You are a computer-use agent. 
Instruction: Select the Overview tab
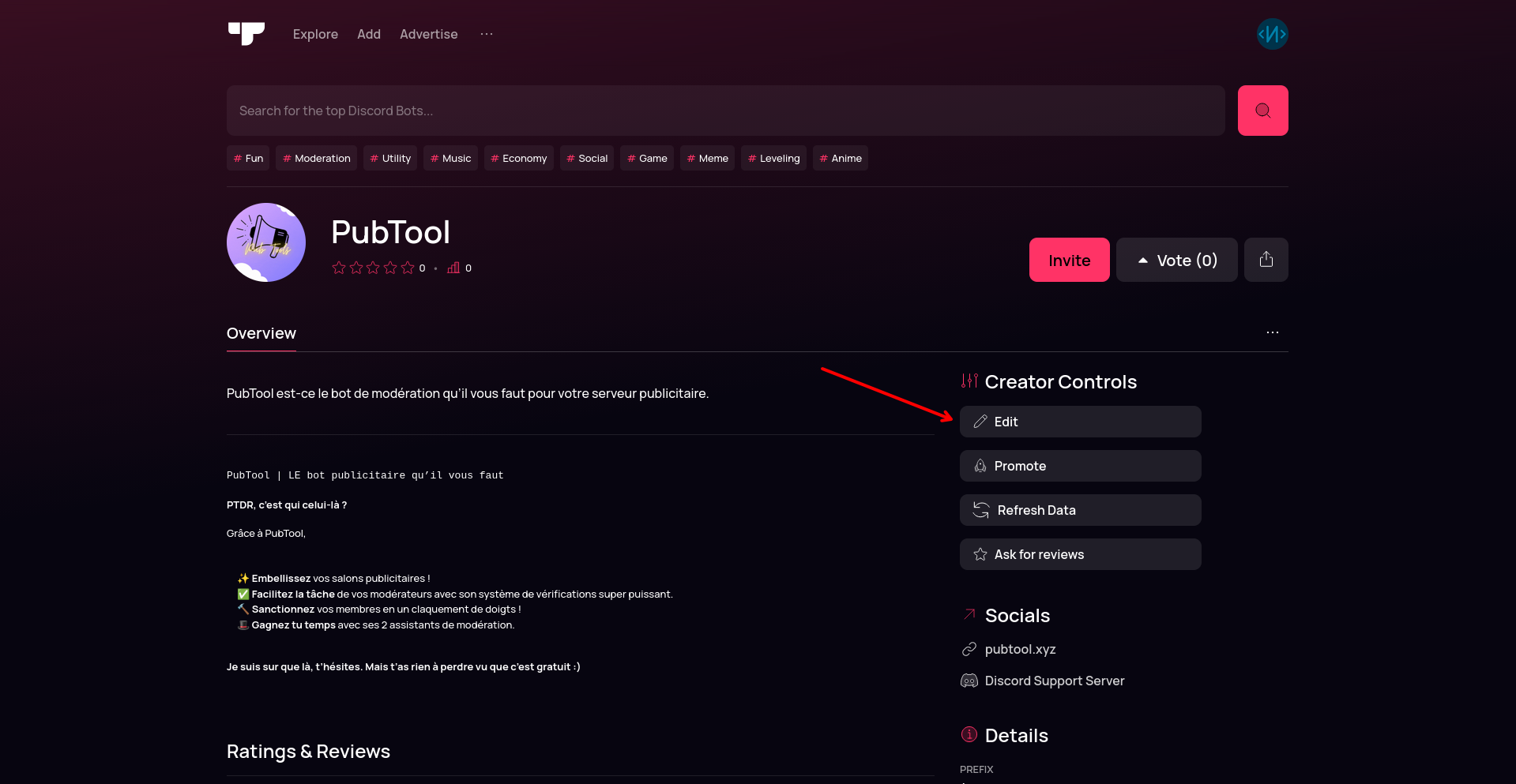(261, 333)
